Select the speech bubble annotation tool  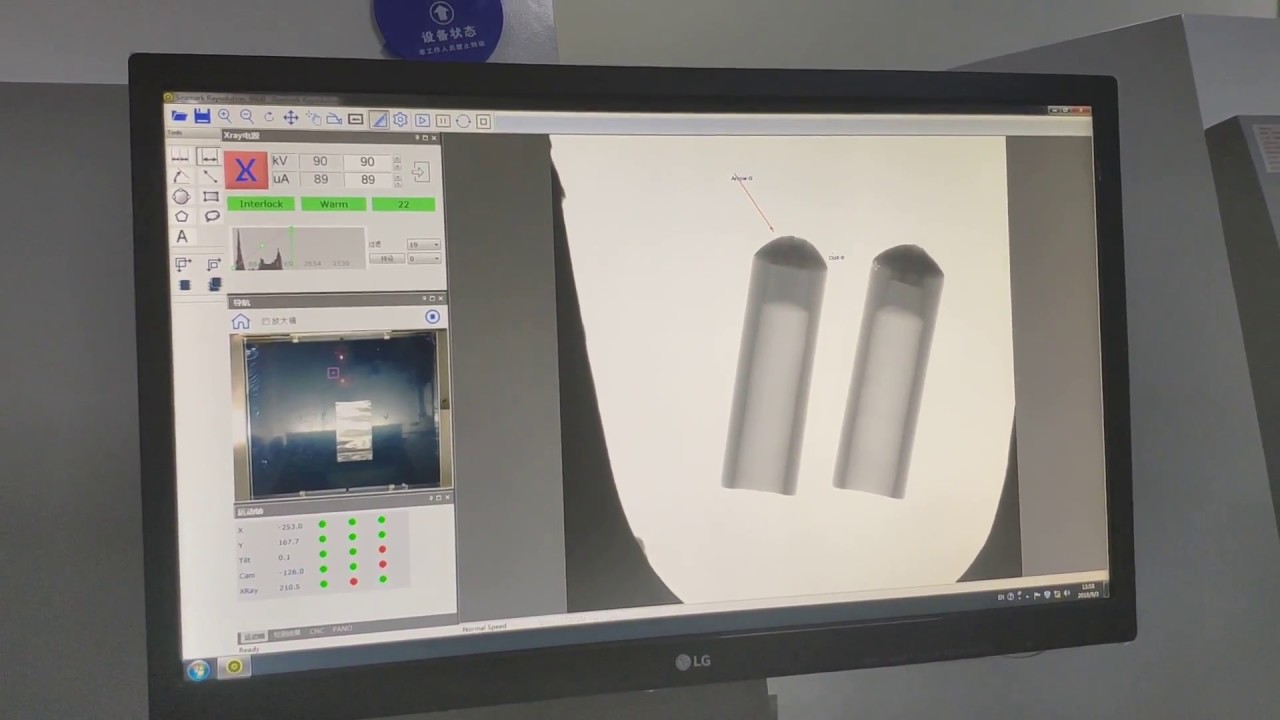(x=212, y=216)
